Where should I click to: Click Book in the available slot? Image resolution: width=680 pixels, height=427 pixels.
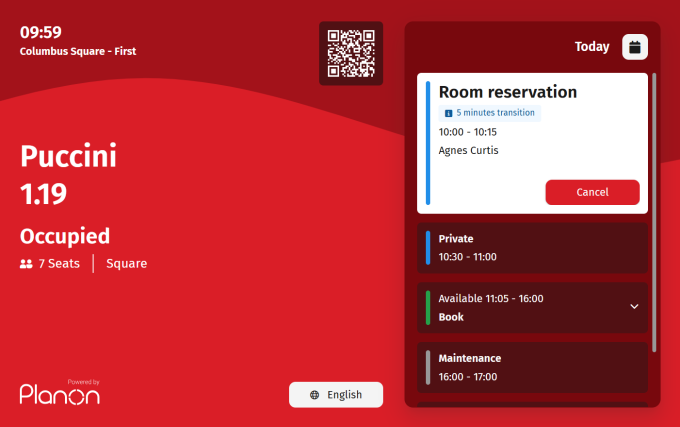(x=451, y=317)
